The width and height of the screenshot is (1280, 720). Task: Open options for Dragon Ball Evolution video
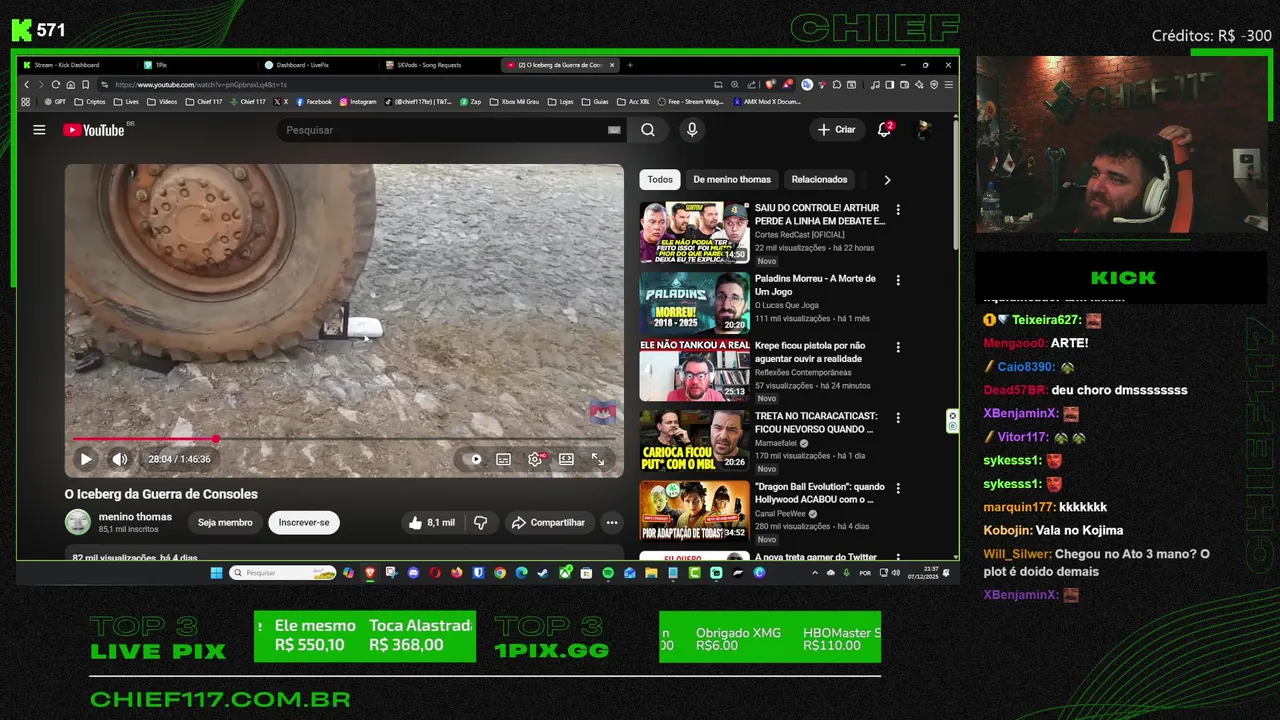point(898,488)
